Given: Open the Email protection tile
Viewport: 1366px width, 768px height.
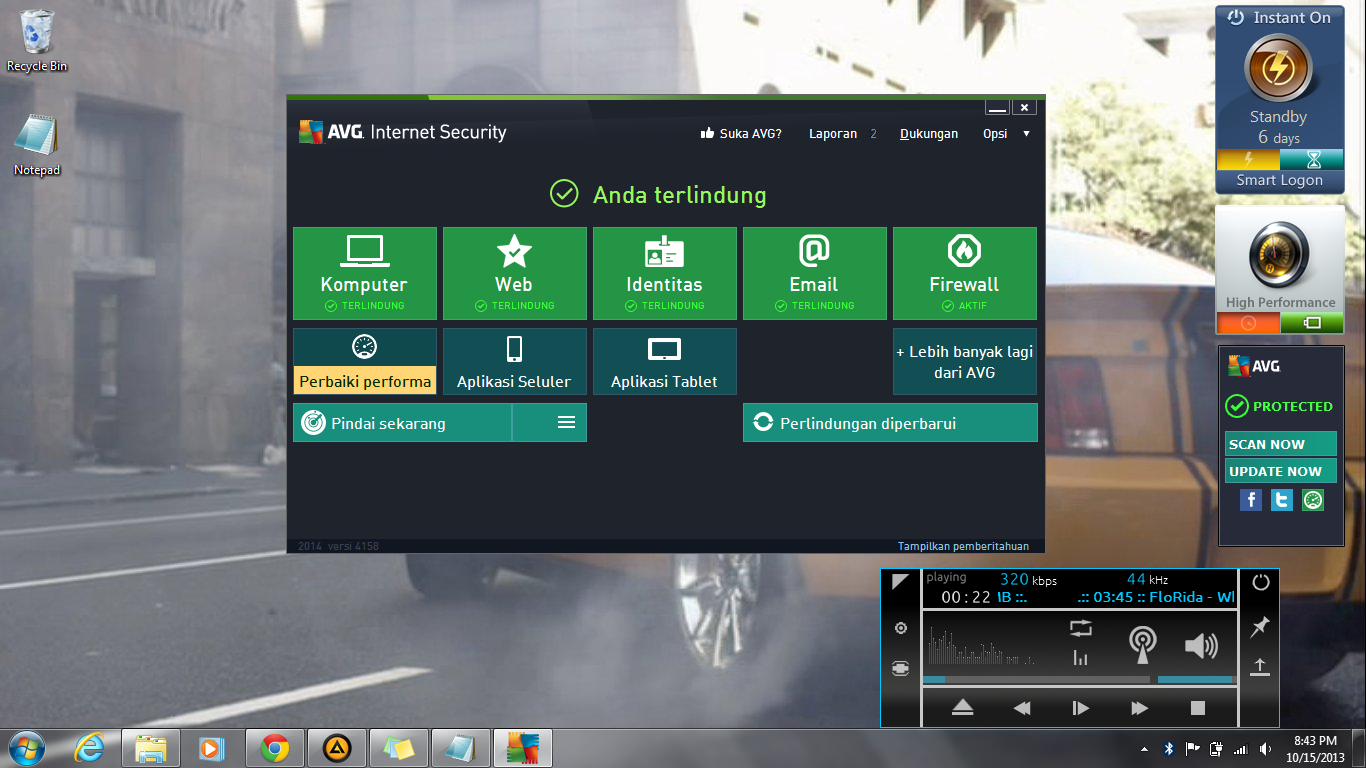Looking at the screenshot, I should pos(815,273).
